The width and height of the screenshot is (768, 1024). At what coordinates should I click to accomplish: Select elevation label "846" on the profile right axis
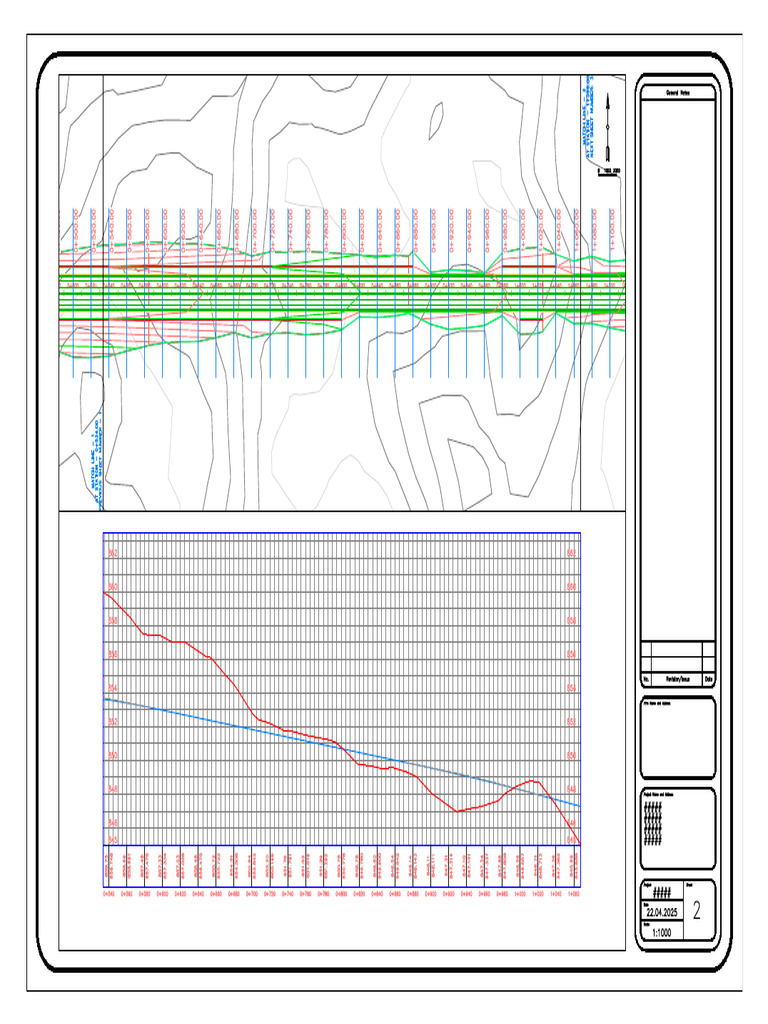[571, 823]
